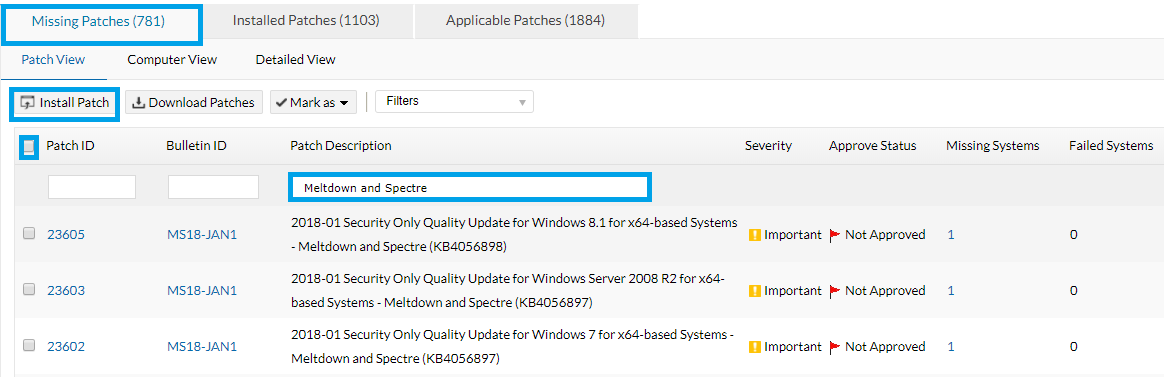Focus the Patch ID filter field
This screenshot has width=1164, height=377.
92,187
